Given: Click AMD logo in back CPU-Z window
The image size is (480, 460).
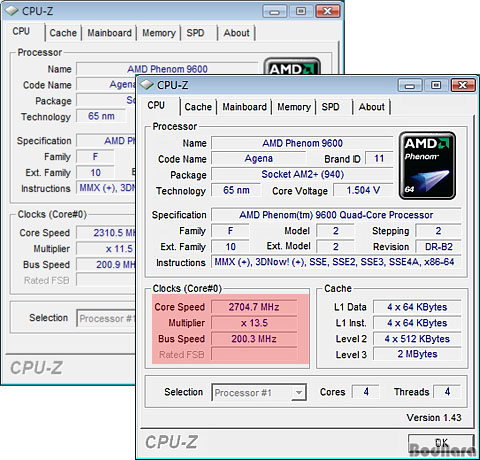Looking at the screenshot, I should tap(292, 66).
